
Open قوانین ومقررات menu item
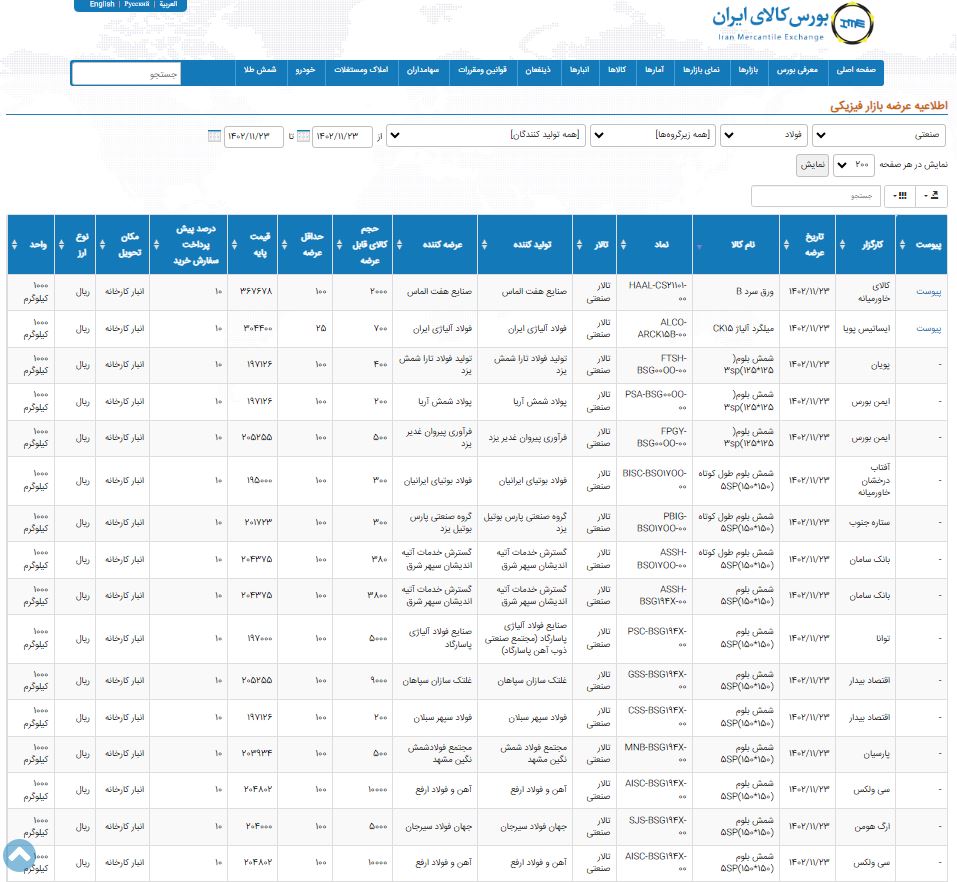(483, 70)
